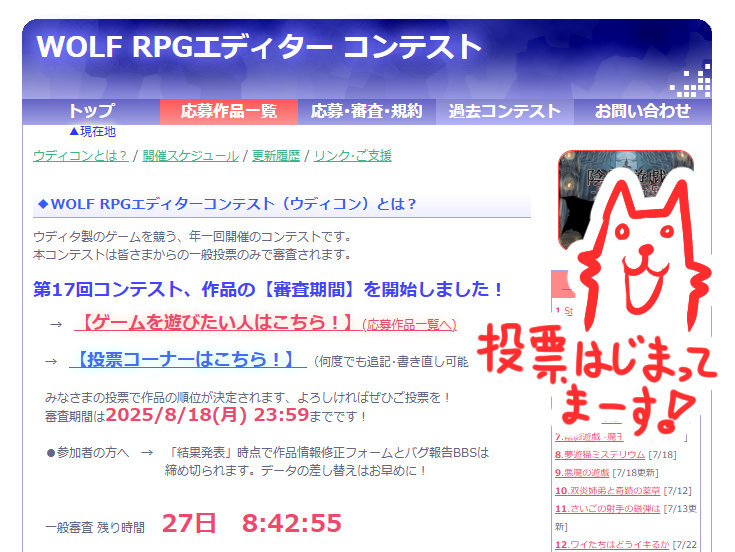Open the partly hidden sidebar entry number 7
The height and width of the screenshot is (552, 735).
(589, 437)
